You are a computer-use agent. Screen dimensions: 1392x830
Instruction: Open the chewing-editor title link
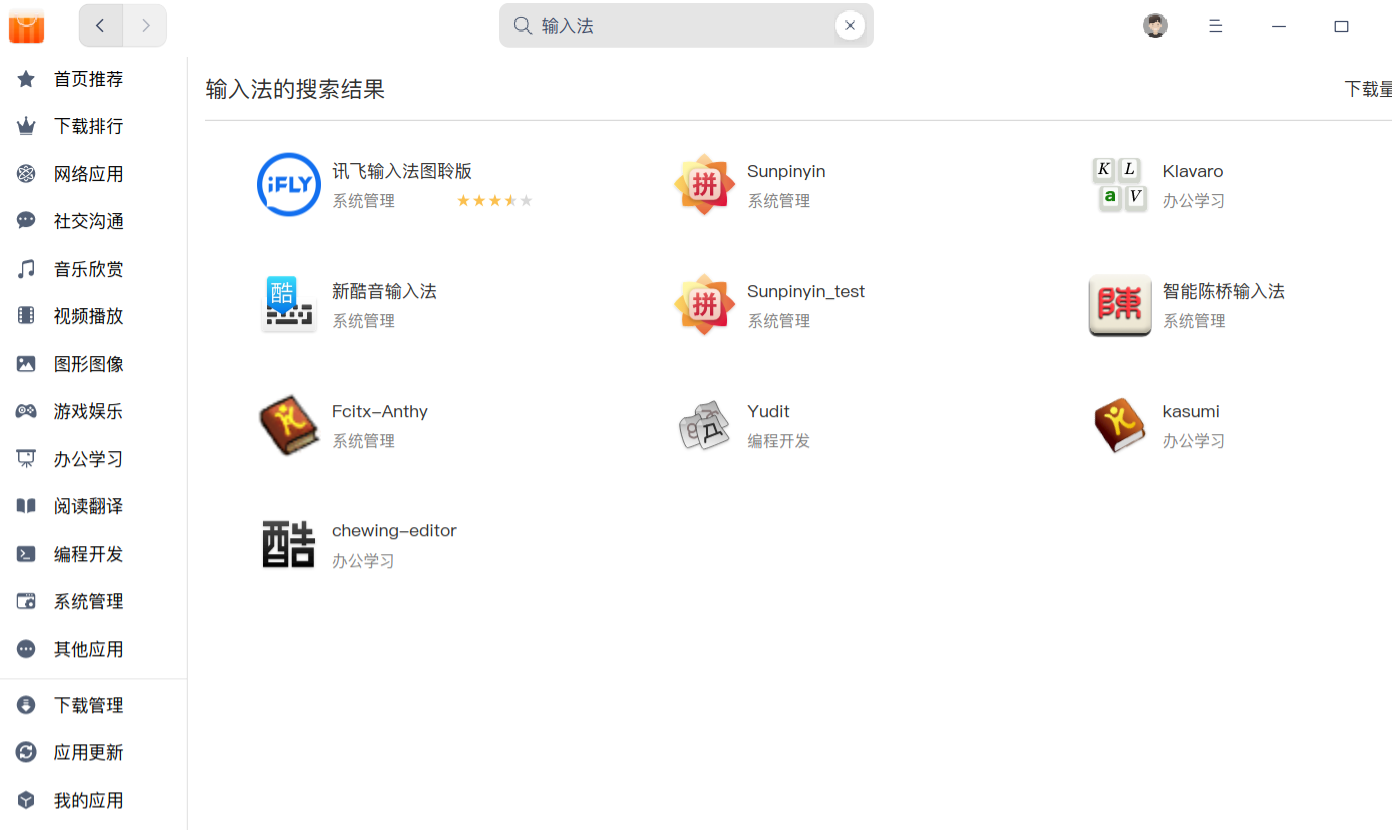click(394, 531)
